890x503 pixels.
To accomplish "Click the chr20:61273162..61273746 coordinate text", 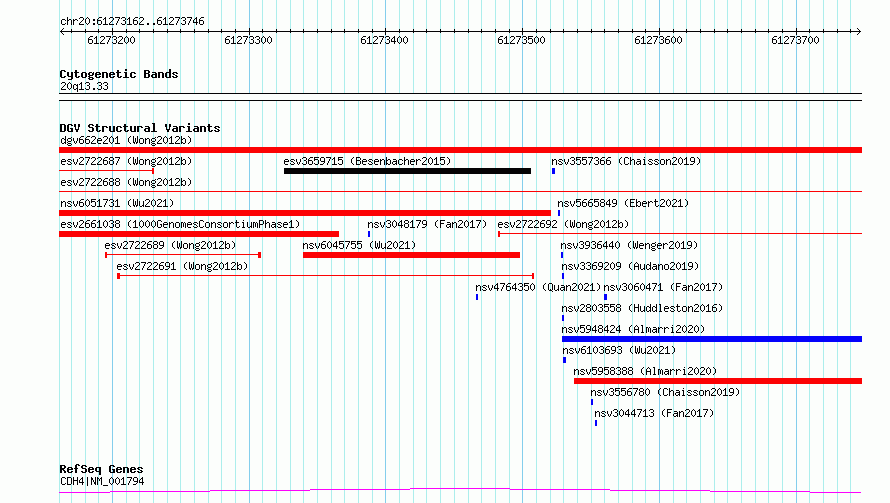I will click(132, 22).
